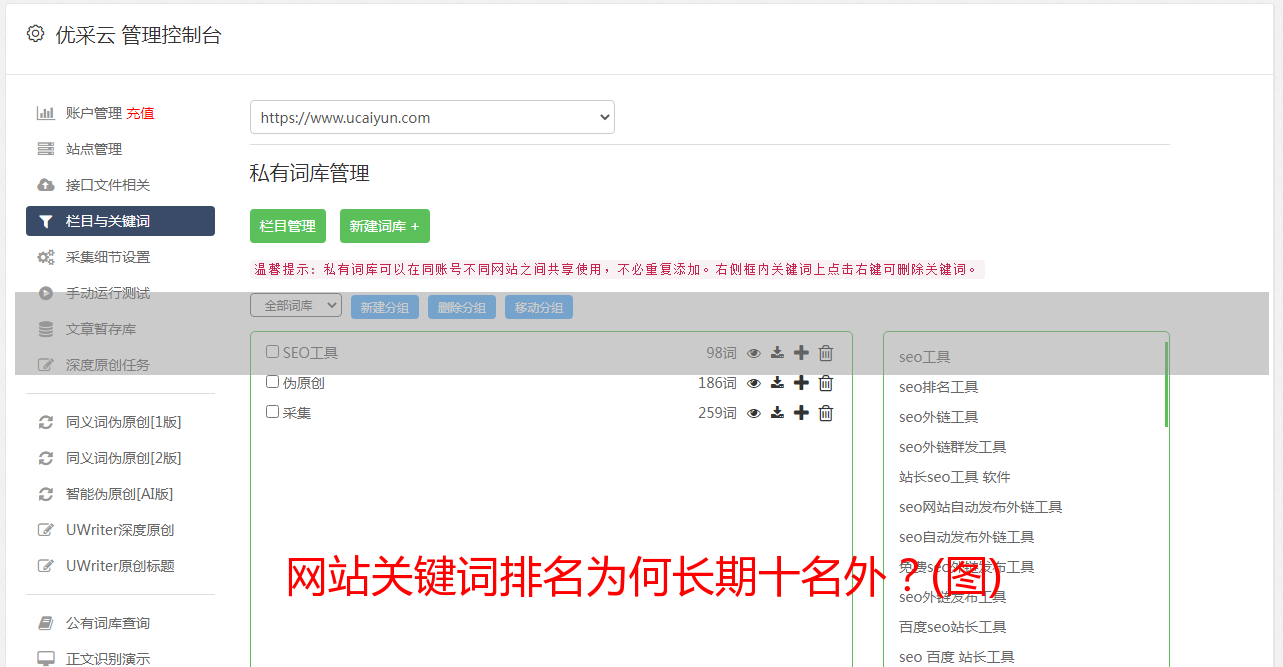
Task: Click the 新建分组 button
Action: point(385,307)
